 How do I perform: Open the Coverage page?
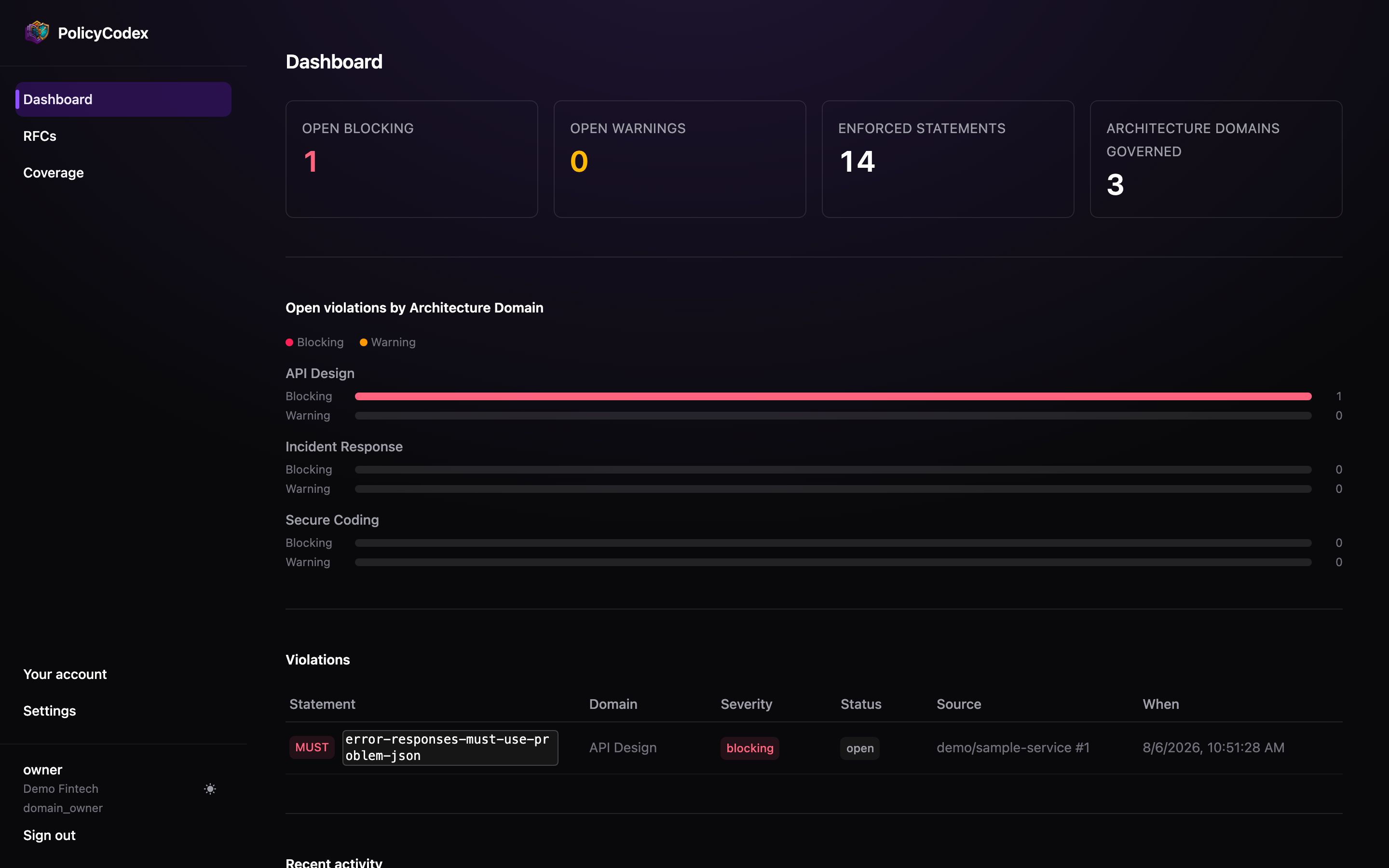(x=54, y=173)
